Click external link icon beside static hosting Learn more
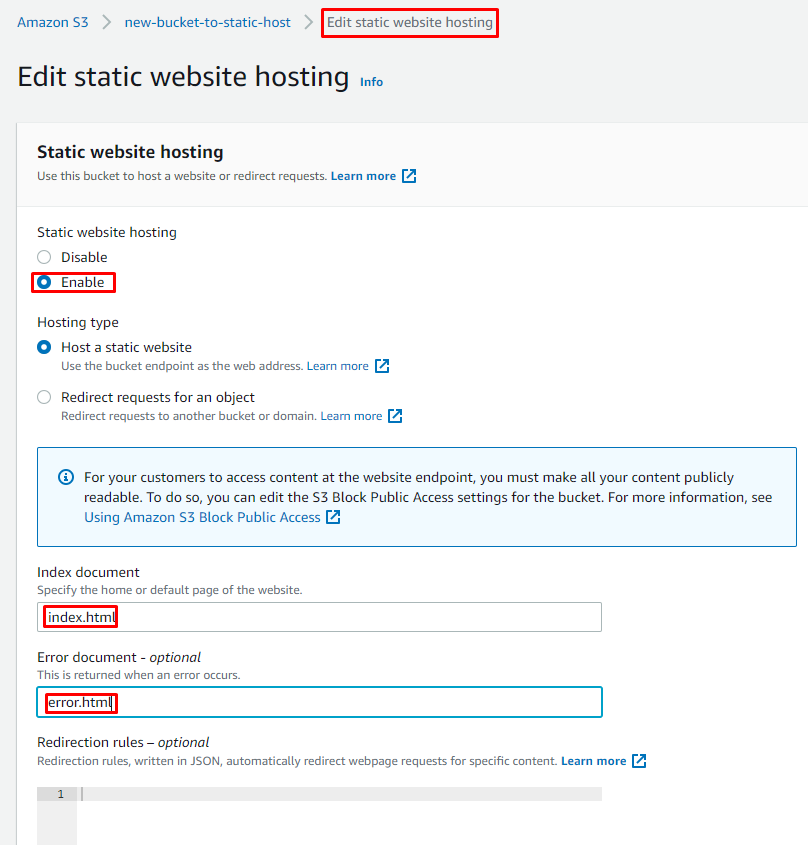Image resolution: width=808 pixels, height=845 pixels. pos(409,176)
